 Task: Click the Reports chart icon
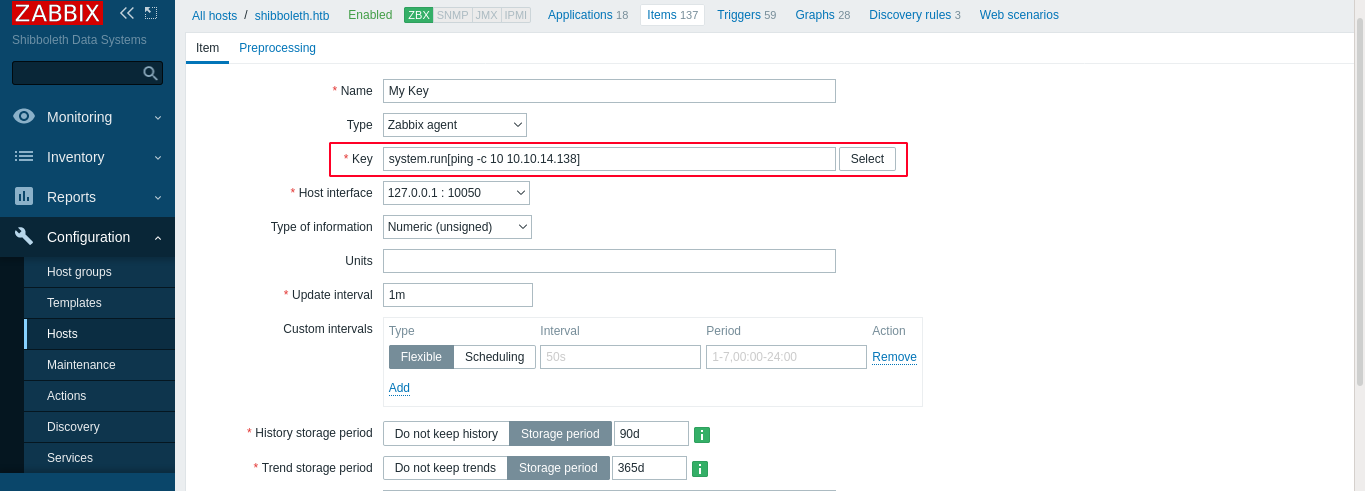point(24,196)
